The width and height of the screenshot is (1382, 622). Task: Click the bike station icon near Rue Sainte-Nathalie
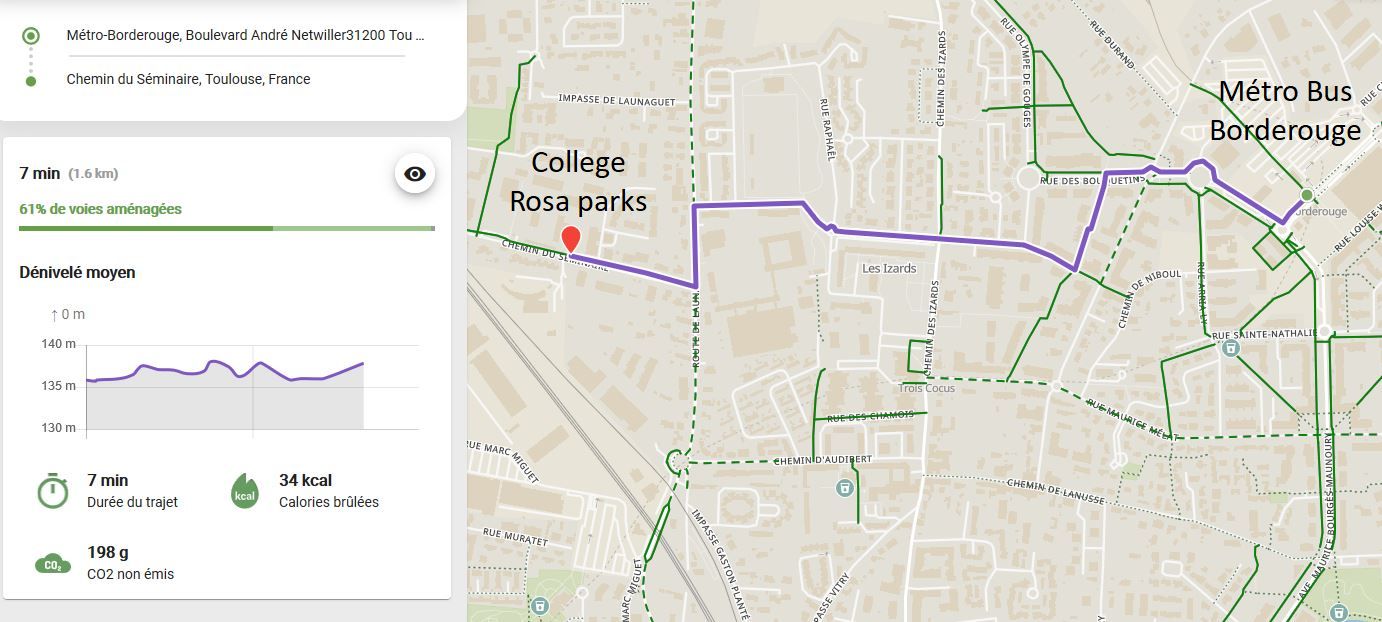point(1230,347)
